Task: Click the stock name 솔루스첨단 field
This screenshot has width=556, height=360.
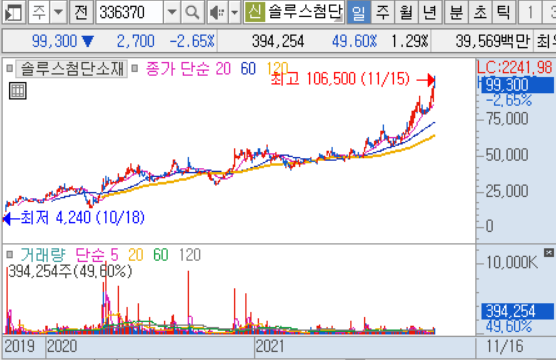Action: click(x=305, y=12)
